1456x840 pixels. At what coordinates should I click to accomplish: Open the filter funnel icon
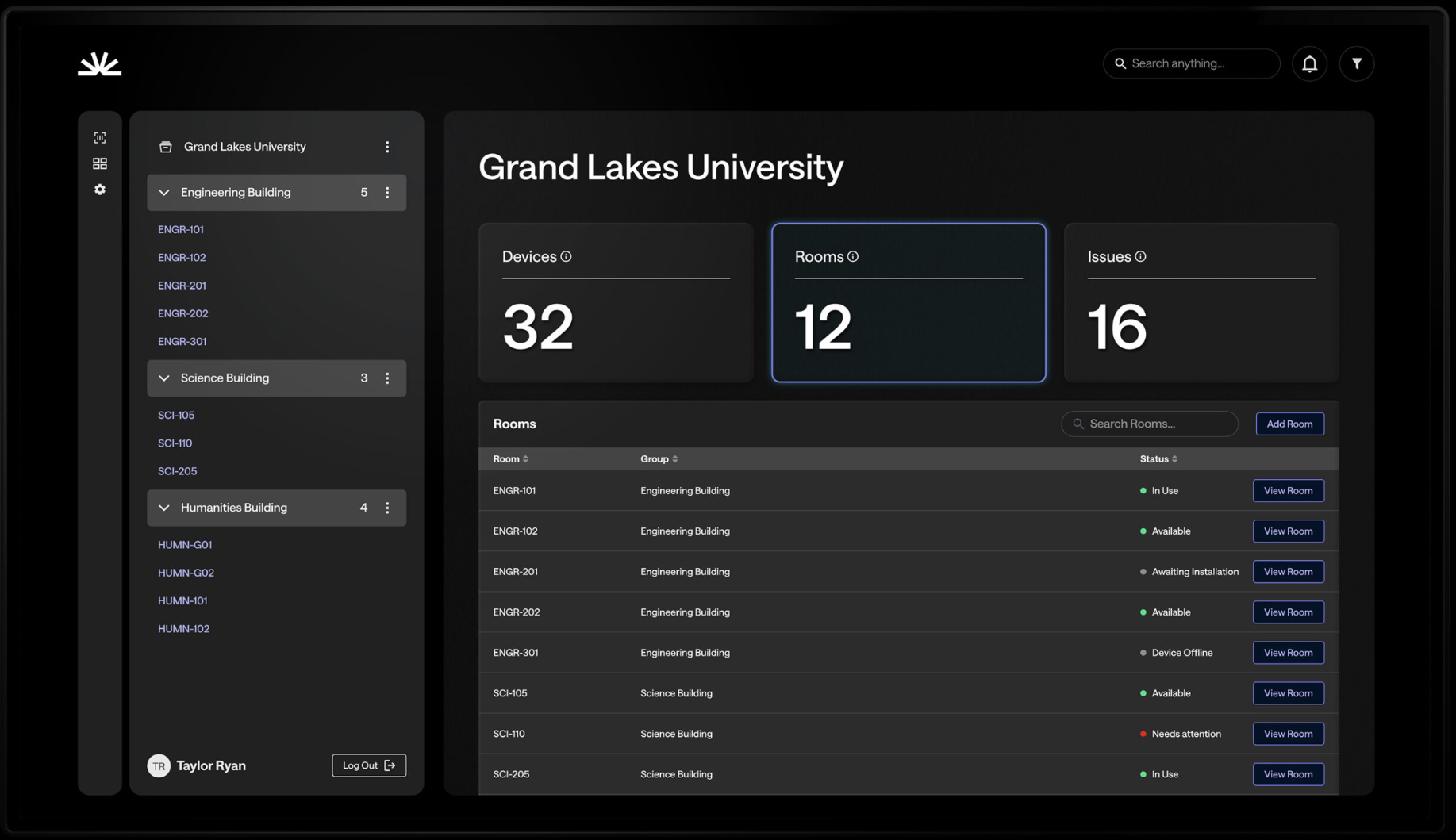click(1357, 63)
